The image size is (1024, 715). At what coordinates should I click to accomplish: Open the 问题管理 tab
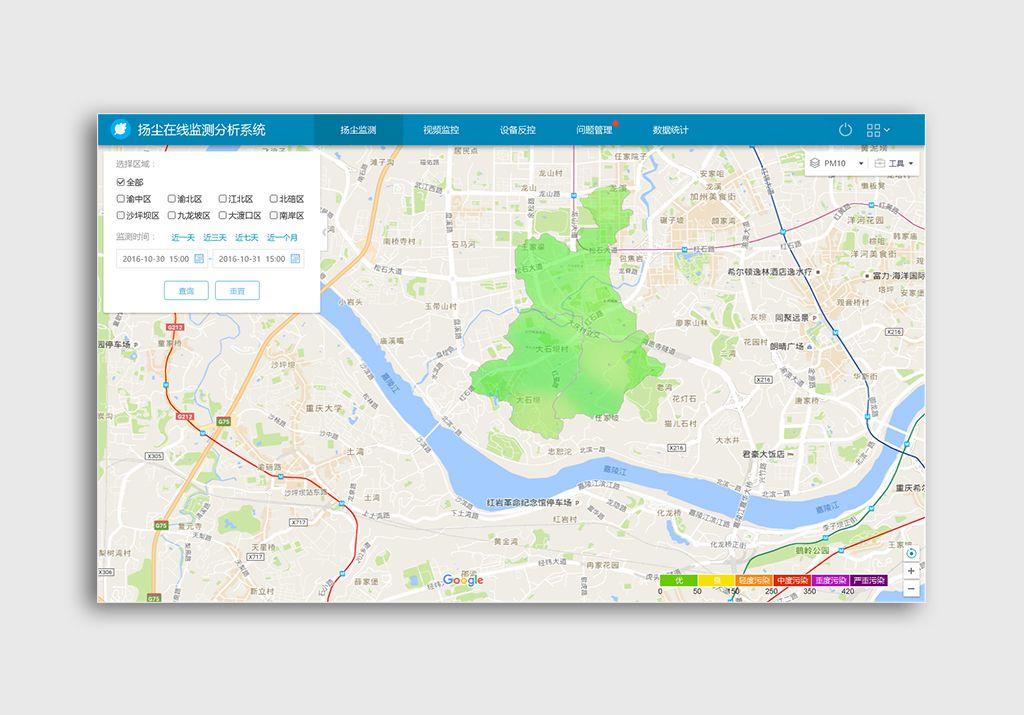[594, 130]
